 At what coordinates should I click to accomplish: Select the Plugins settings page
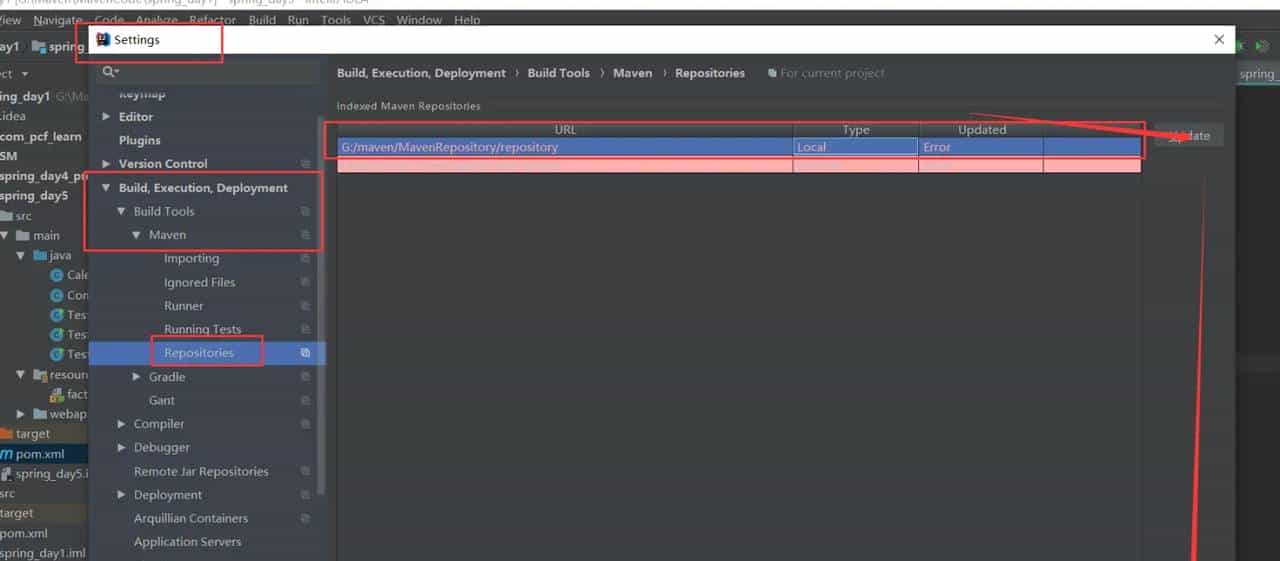[139, 141]
